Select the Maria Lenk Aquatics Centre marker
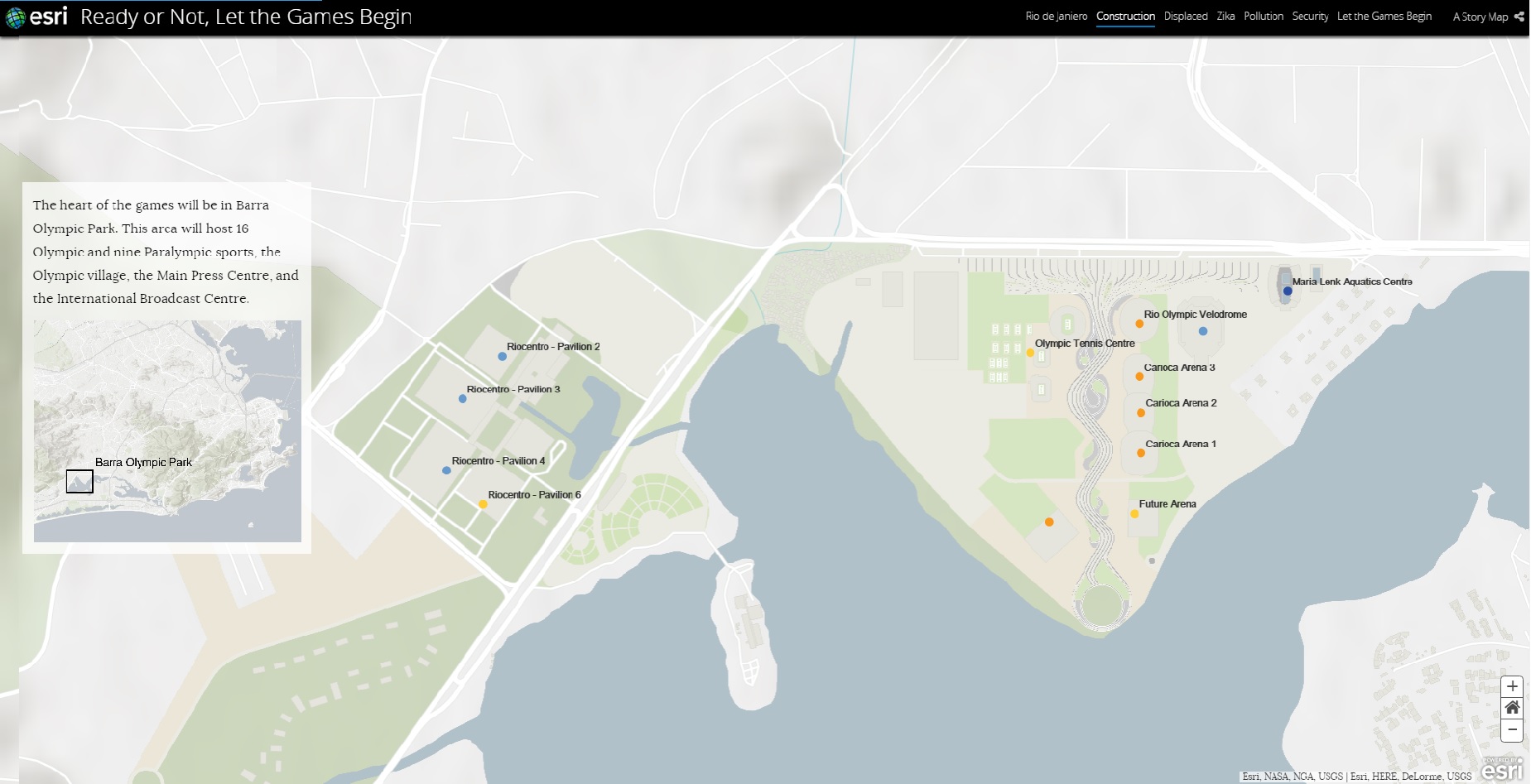Image resolution: width=1531 pixels, height=784 pixels. [1287, 291]
